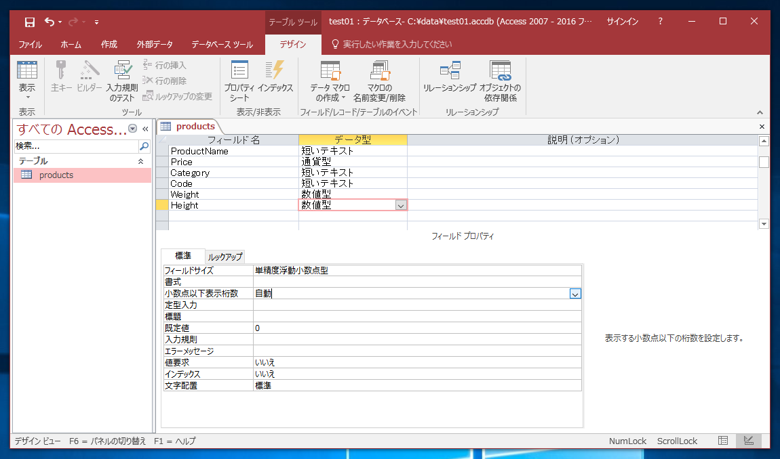Switch to ルックアップ properties tab
The width and height of the screenshot is (780, 459).
[225, 257]
